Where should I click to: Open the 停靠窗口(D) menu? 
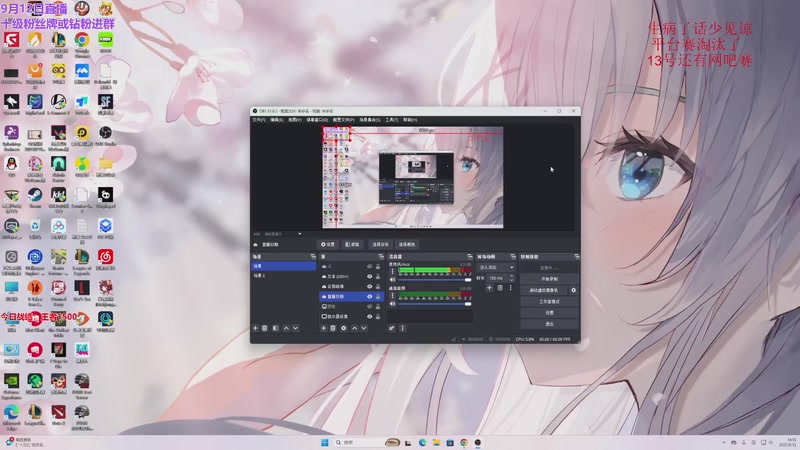point(317,120)
